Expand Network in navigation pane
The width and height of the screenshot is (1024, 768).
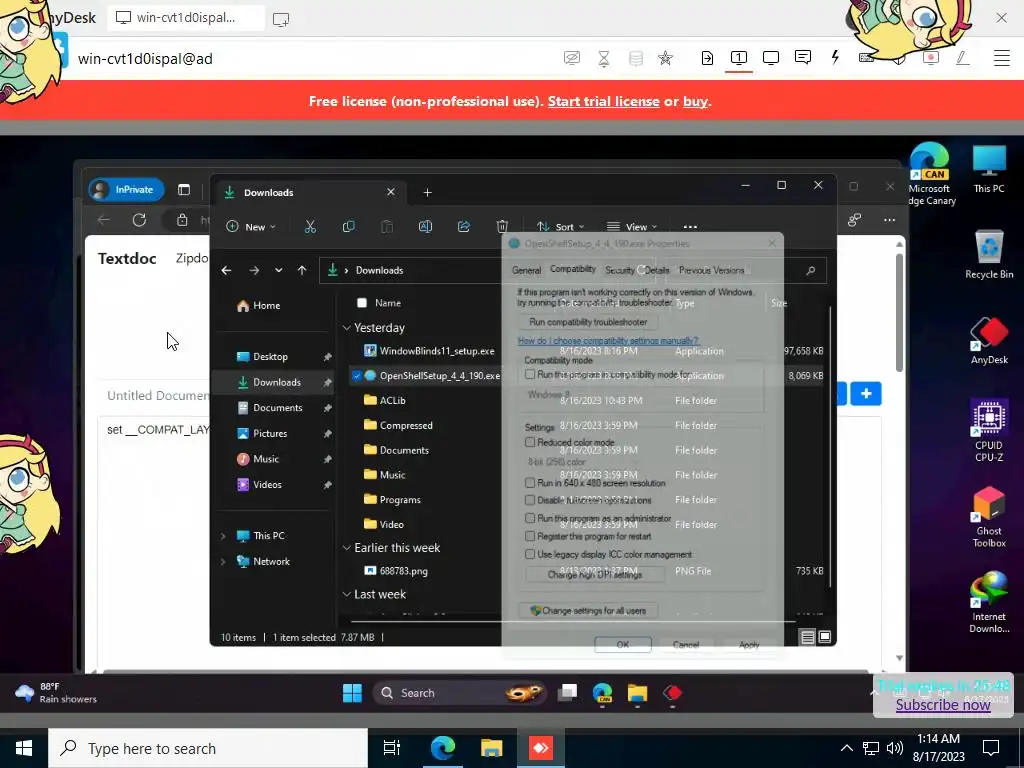223,562
